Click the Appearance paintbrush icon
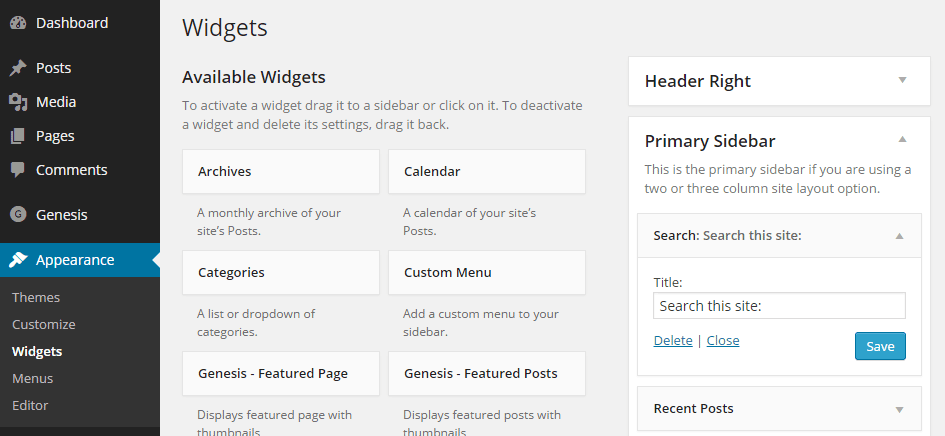This screenshot has width=945, height=436. tap(18, 260)
